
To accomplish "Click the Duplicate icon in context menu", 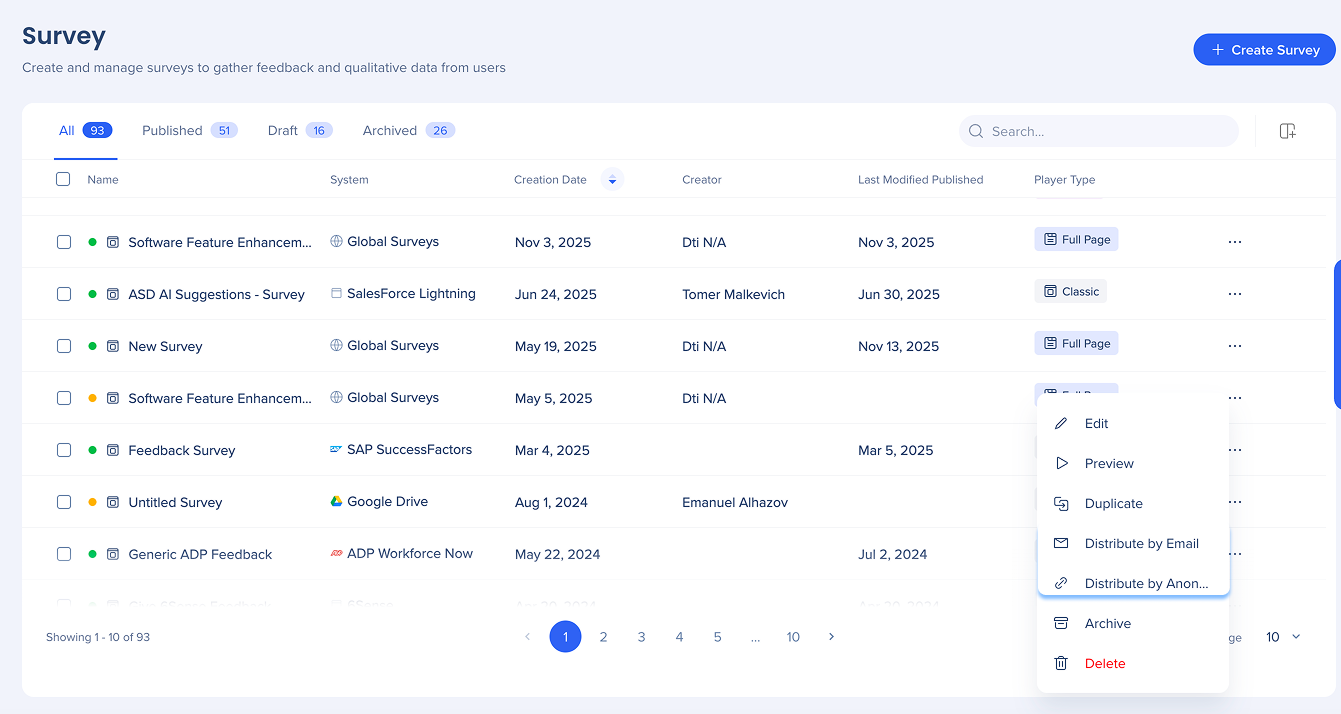I will (1061, 504).
